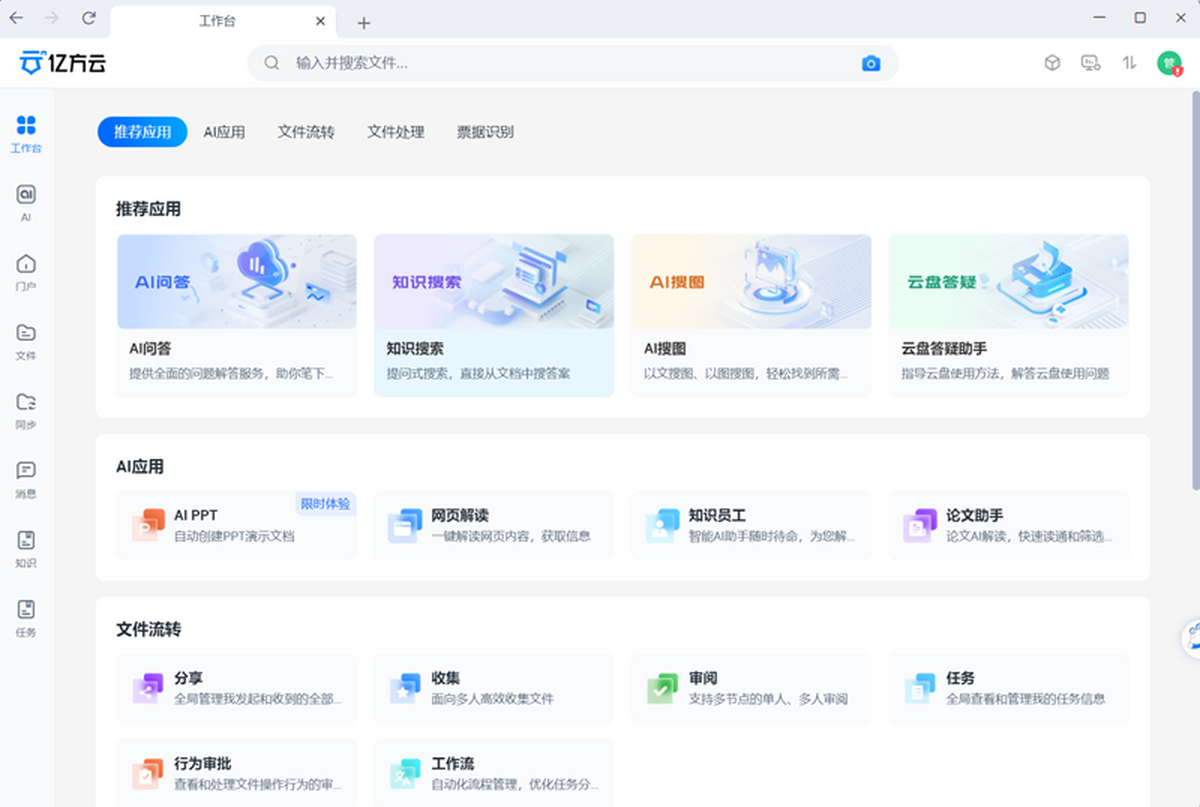The image size is (1200, 807).
Task: Click the camera image search icon
Action: click(x=871, y=63)
